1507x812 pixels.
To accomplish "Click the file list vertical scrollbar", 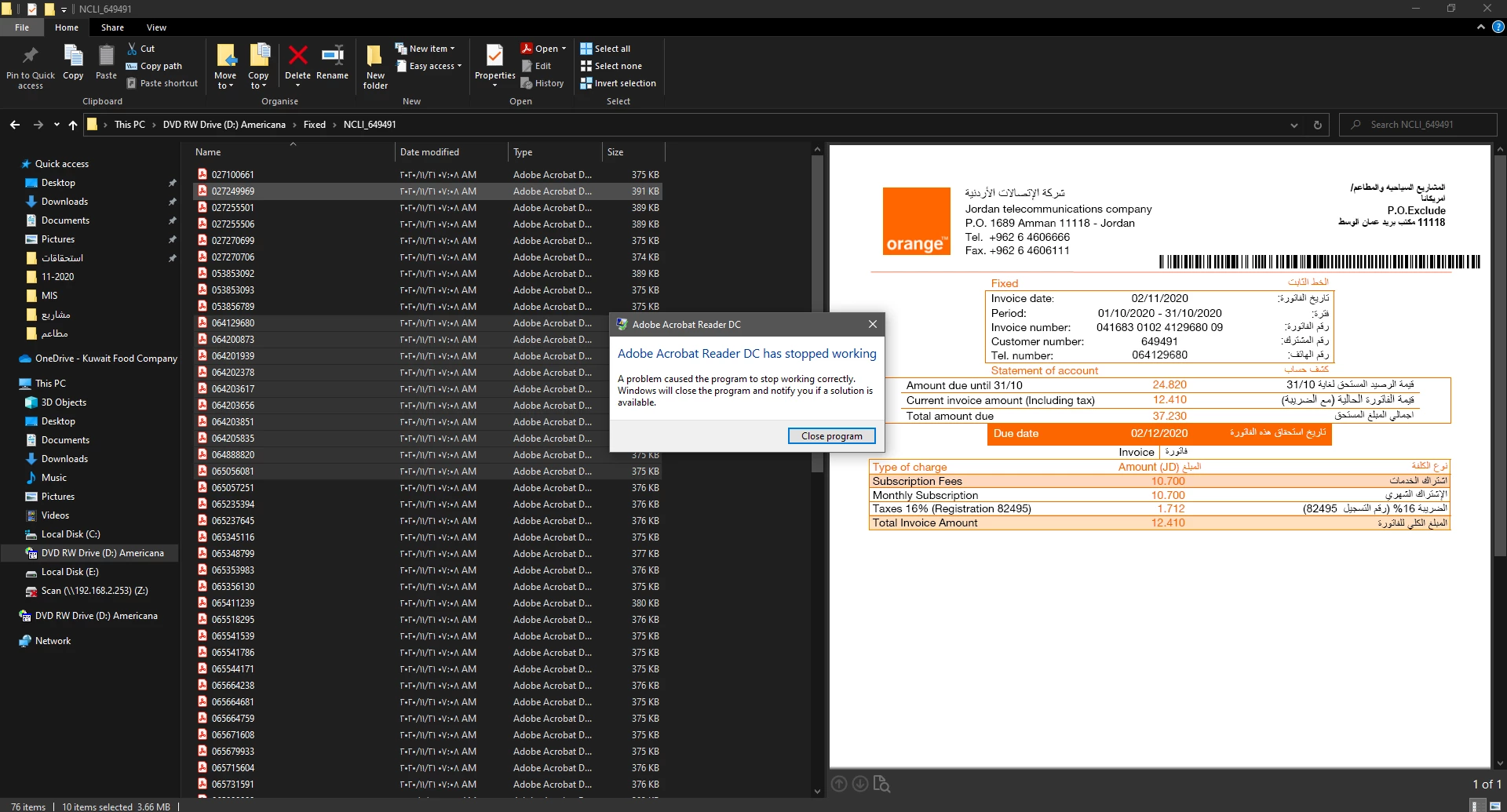I will (817, 314).
